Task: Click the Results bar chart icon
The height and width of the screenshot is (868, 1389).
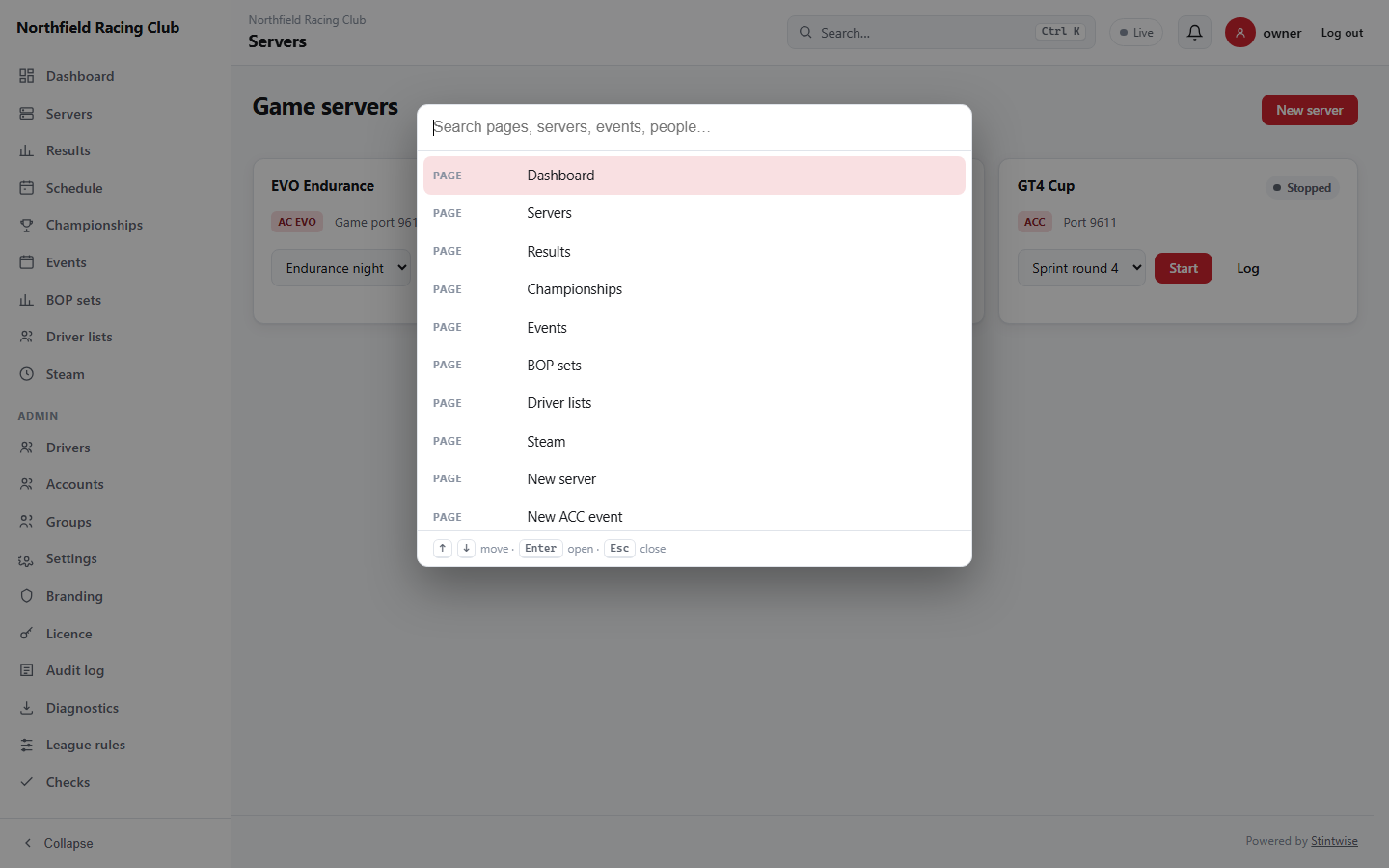Action: [x=27, y=150]
